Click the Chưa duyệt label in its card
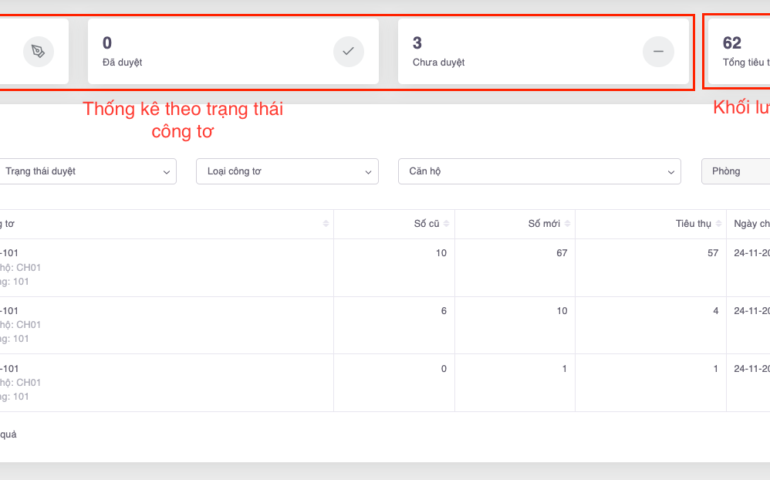Screen dimensions: 770x480 [x=438, y=62]
